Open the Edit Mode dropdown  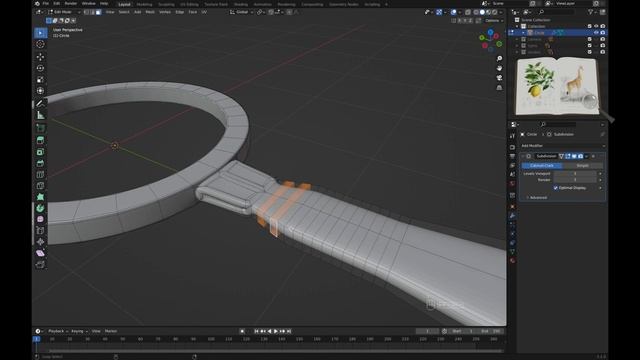(x=64, y=12)
